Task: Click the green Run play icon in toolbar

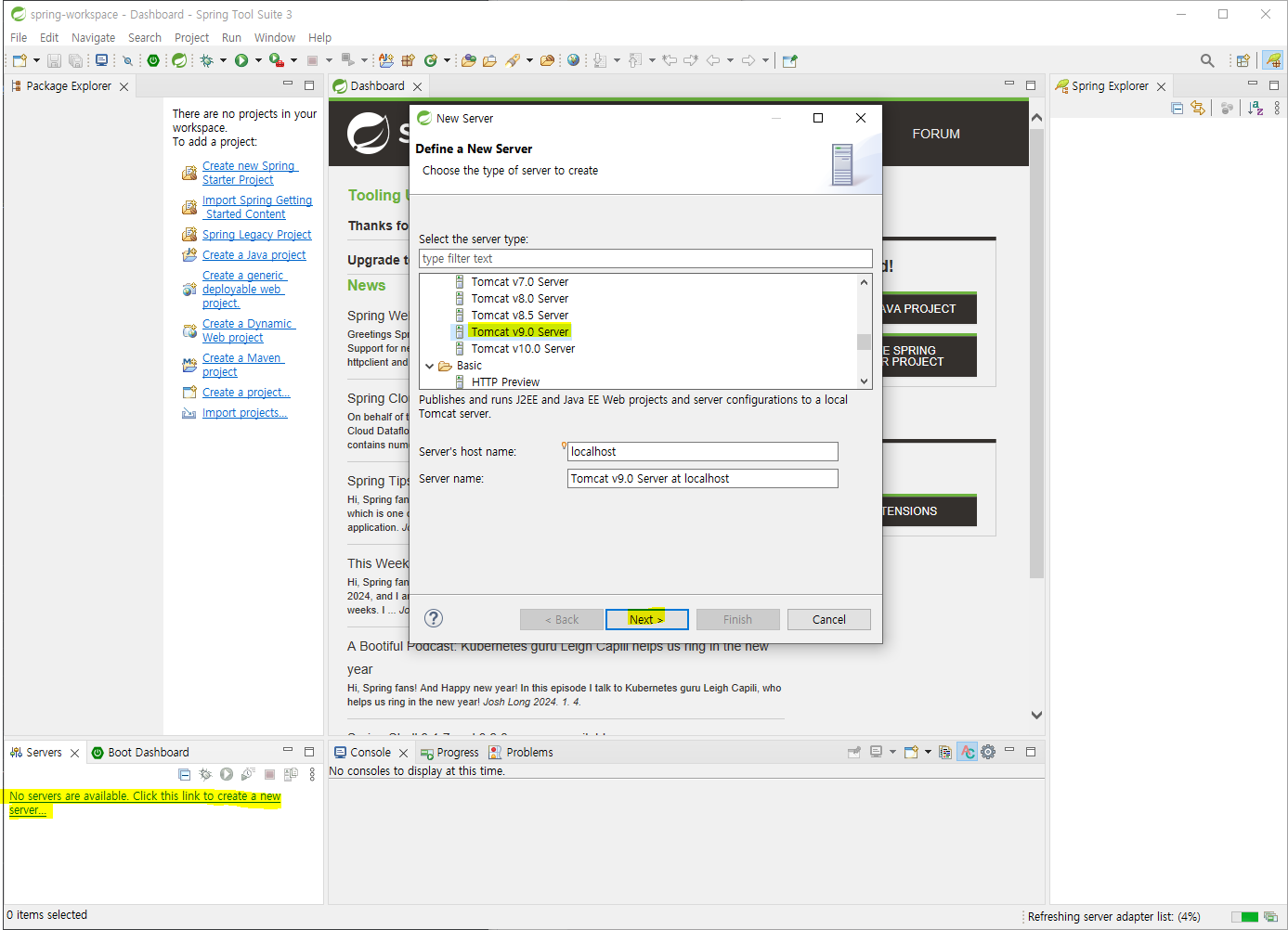Action: pos(241,60)
